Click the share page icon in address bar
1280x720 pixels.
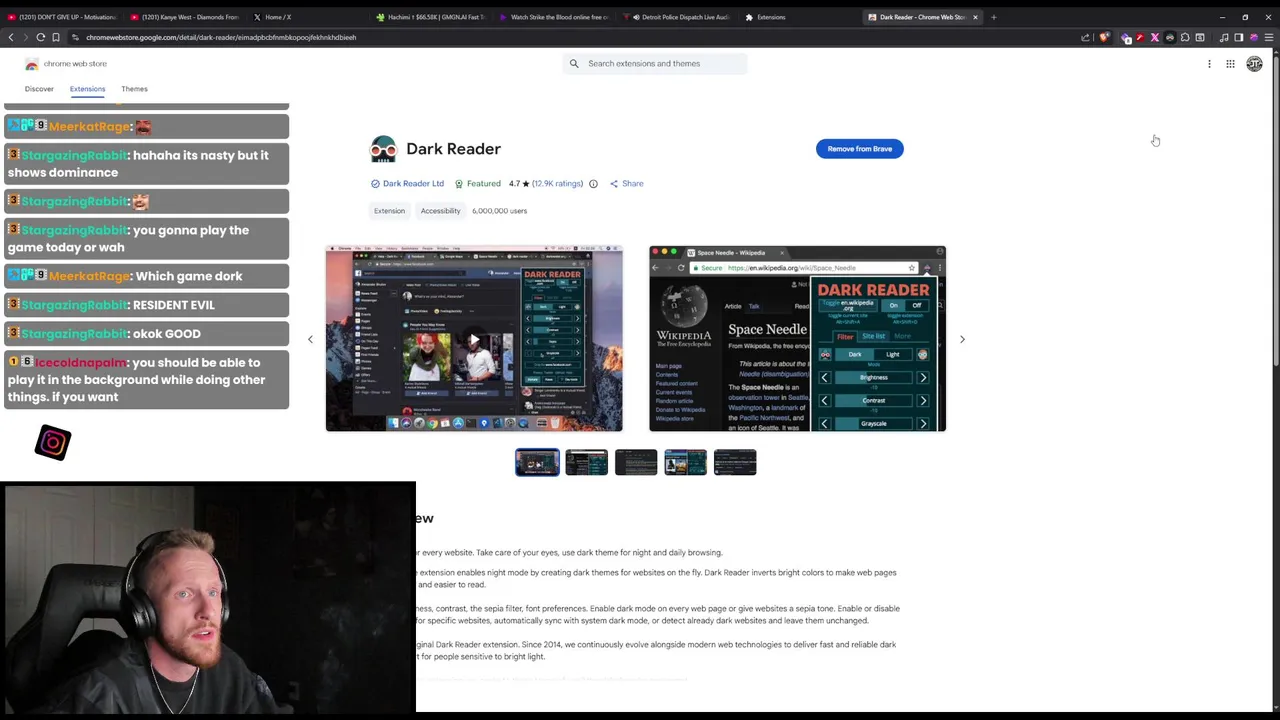click(1085, 38)
